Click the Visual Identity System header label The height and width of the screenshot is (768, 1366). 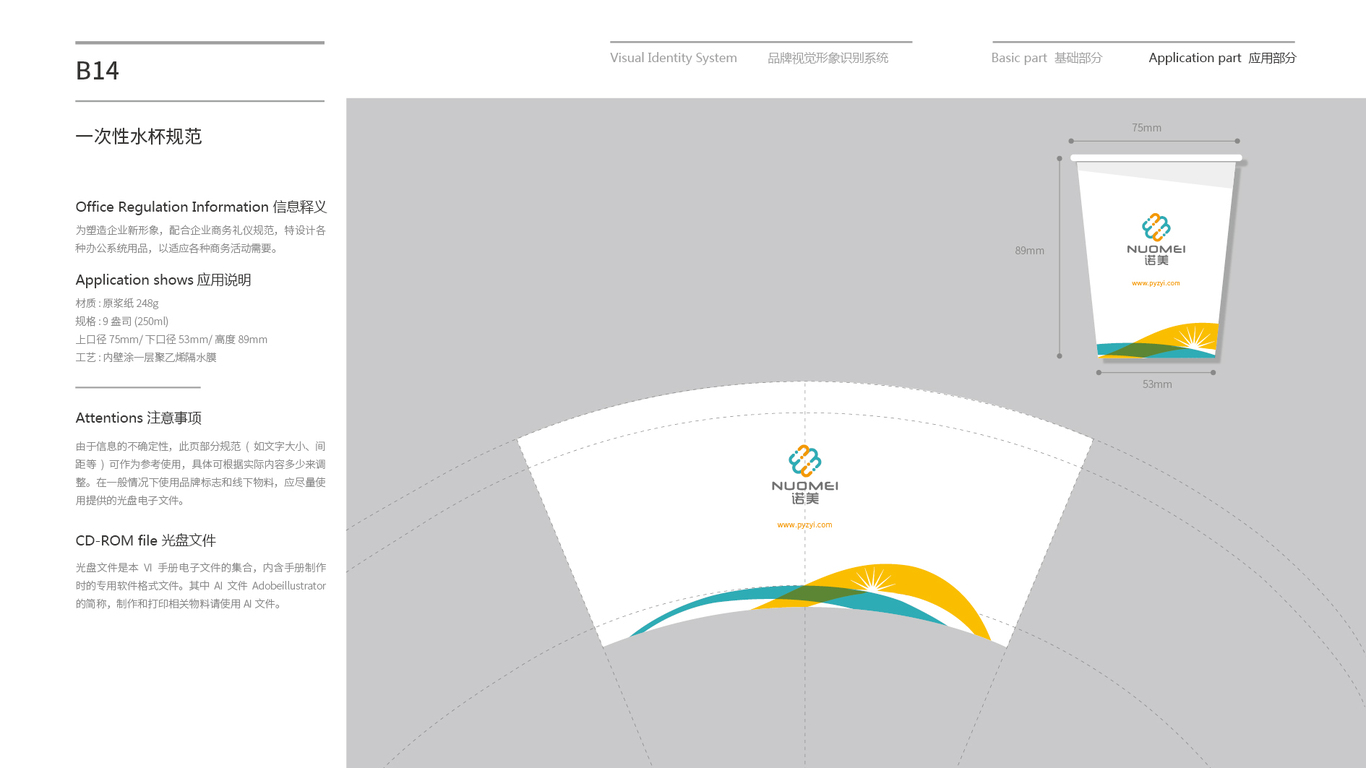coord(673,58)
